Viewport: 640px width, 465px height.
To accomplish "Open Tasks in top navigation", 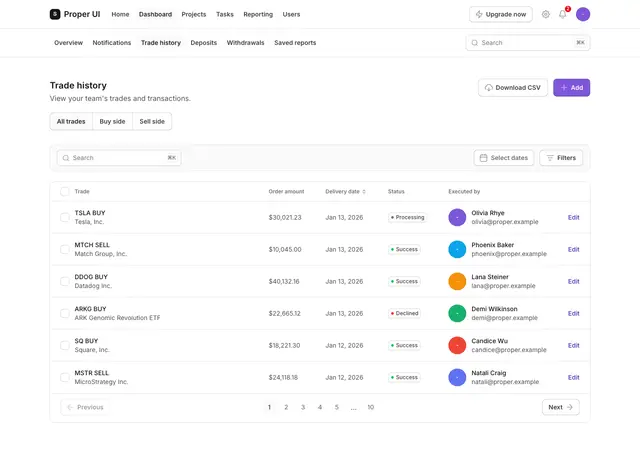I will tap(224, 14).
